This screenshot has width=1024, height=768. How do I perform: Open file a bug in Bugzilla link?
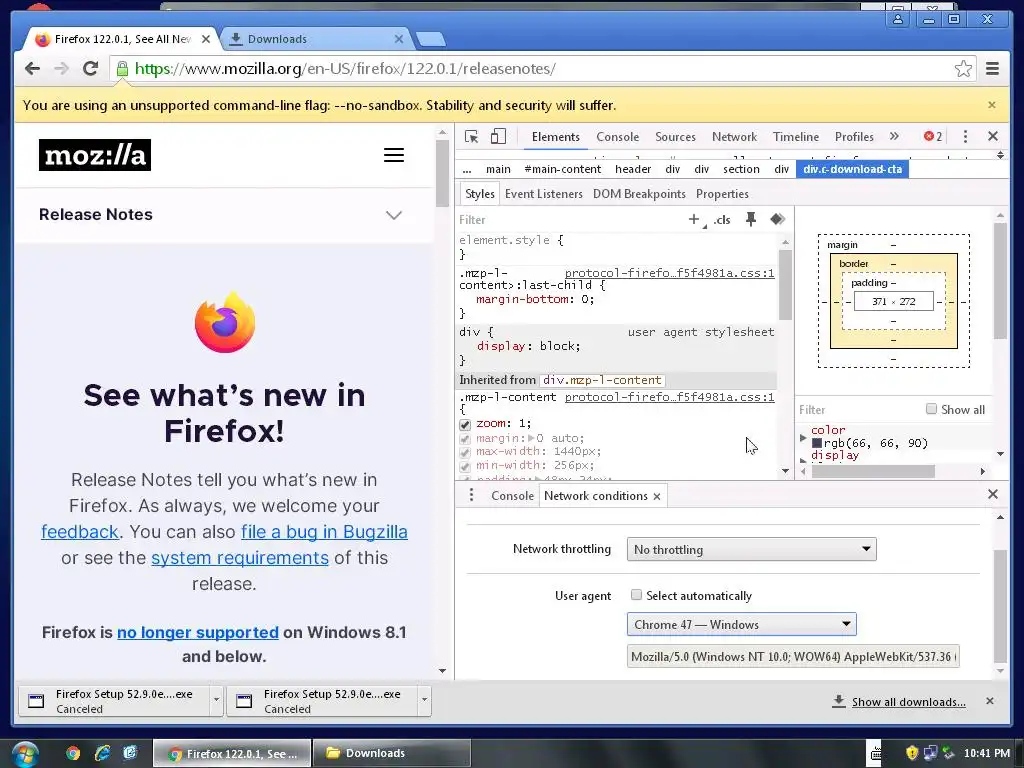(x=324, y=532)
